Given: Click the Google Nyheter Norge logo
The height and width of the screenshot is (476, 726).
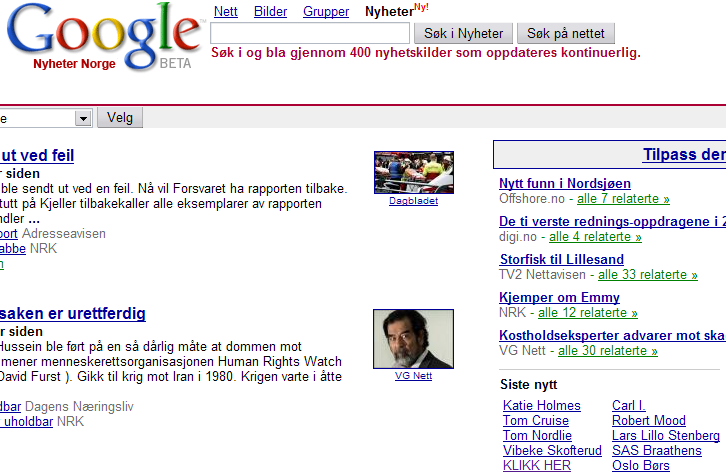Looking at the screenshot, I should (105, 37).
